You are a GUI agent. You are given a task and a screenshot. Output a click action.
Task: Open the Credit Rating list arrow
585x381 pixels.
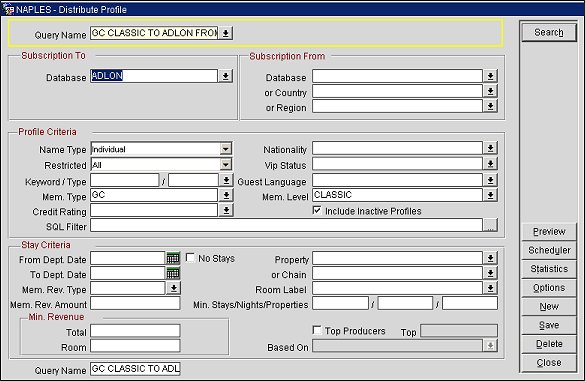coord(226,210)
